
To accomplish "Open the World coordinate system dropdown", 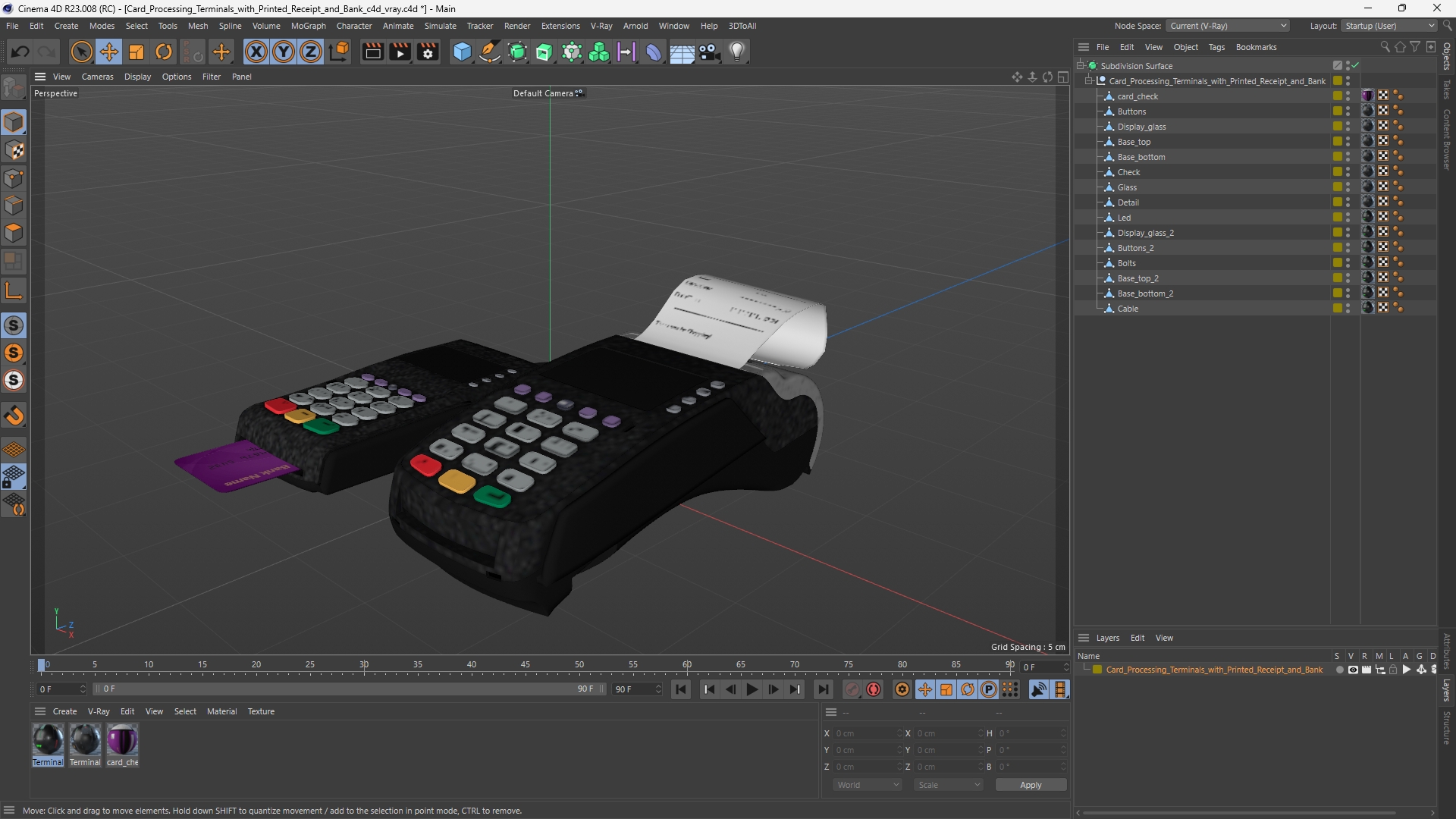I will tap(868, 785).
